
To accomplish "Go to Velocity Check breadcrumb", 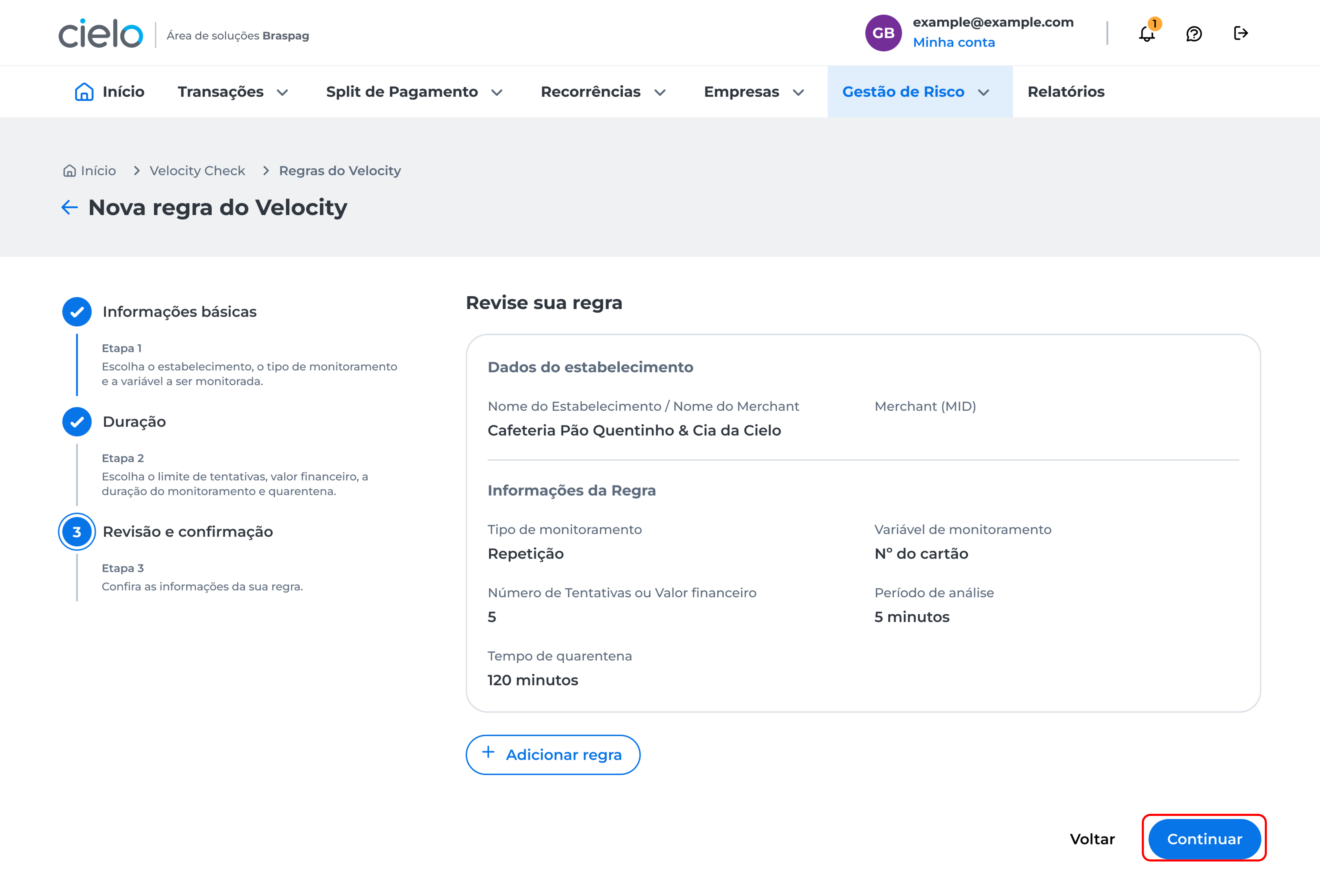I will [x=197, y=171].
